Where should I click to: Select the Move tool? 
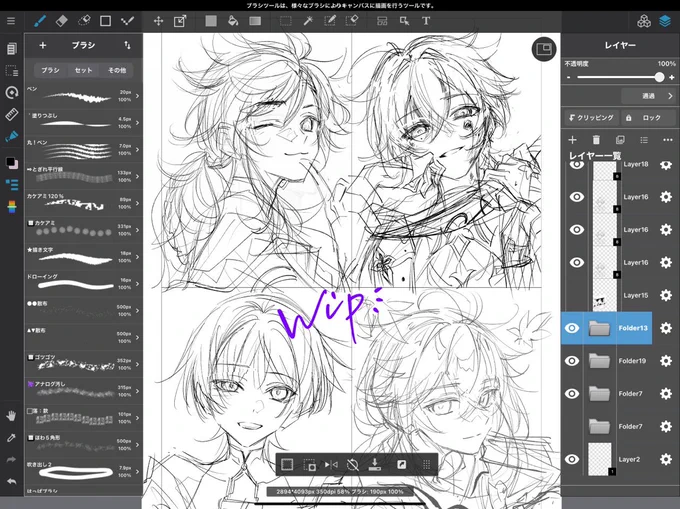tap(158, 21)
